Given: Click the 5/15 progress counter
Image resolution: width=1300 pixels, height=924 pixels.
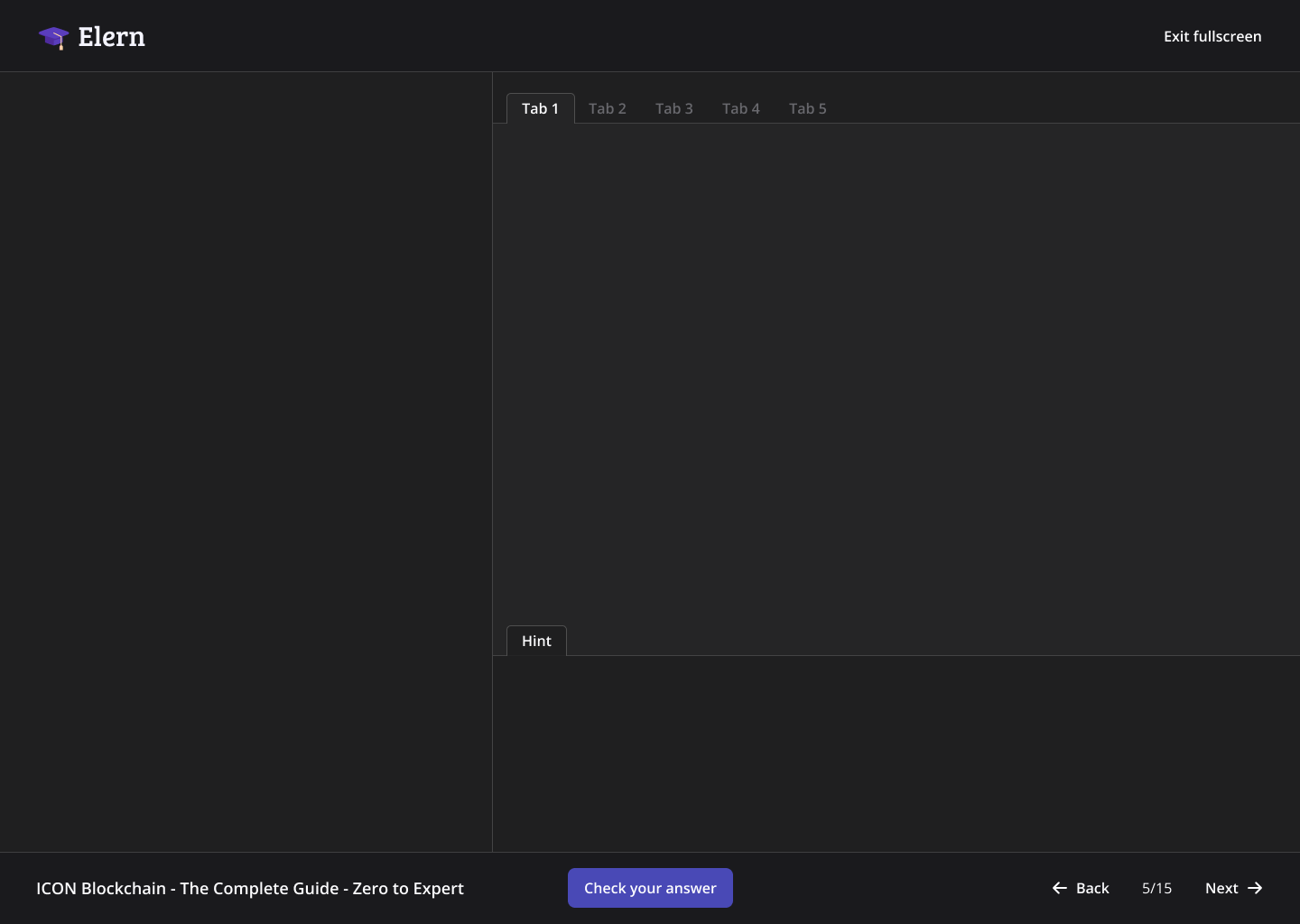Looking at the screenshot, I should [x=1156, y=888].
